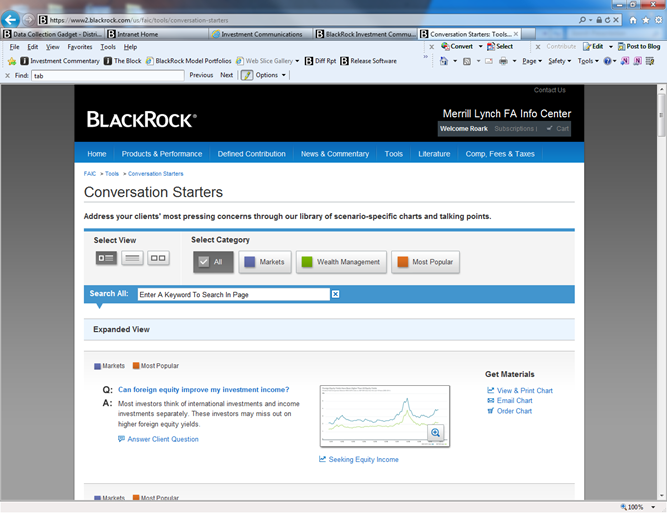667x513 pixels.
Task: Click Post to Blog toolbar button
Action: click(x=639, y=46)
